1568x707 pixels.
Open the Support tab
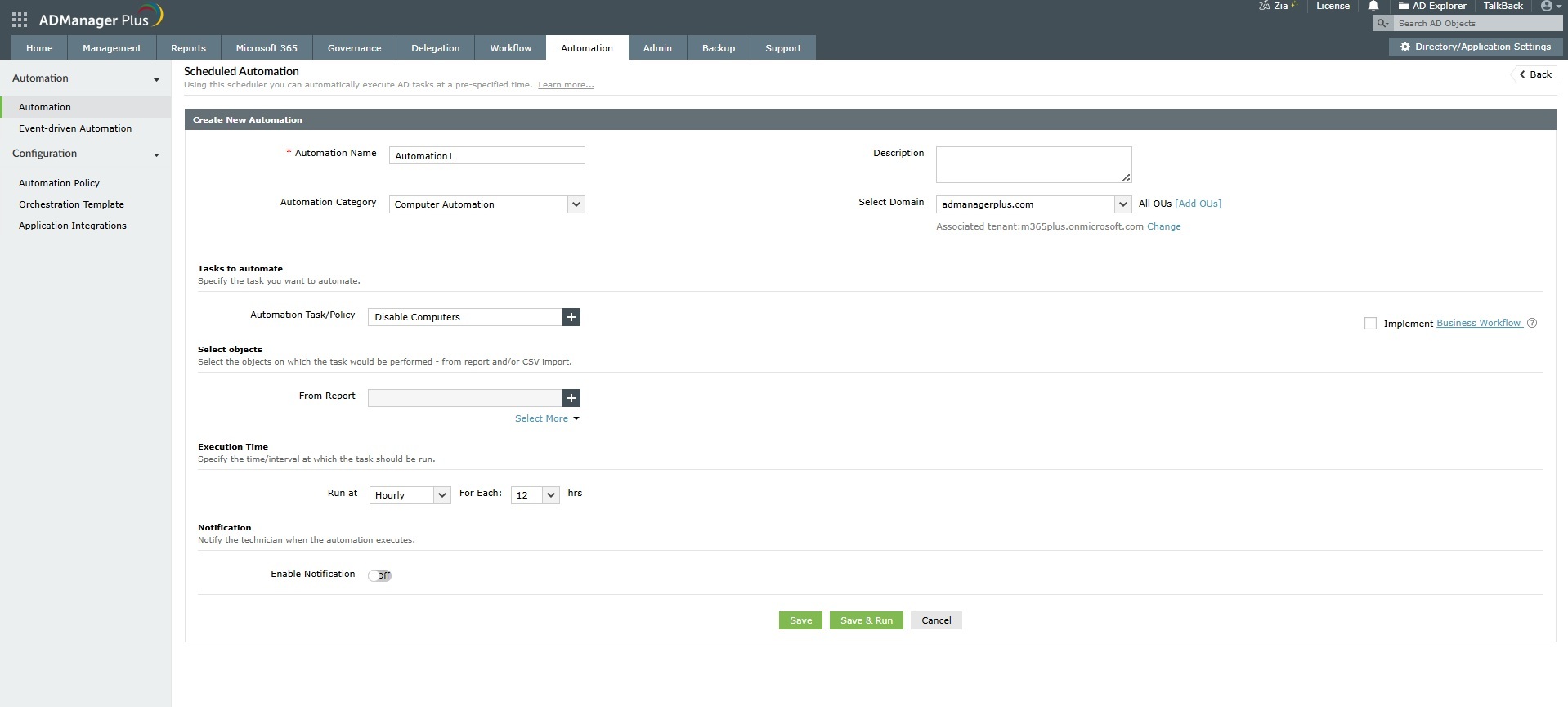783,48
